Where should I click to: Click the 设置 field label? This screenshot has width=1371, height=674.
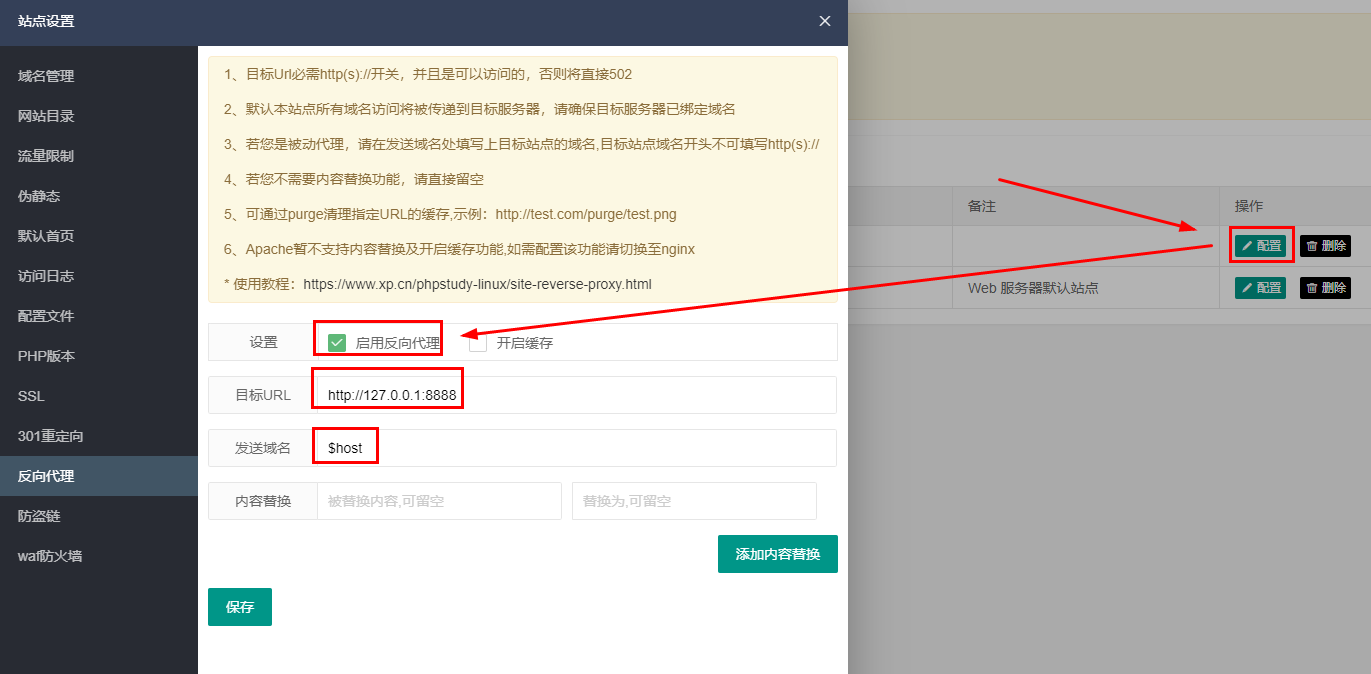[x=263, y=342]
